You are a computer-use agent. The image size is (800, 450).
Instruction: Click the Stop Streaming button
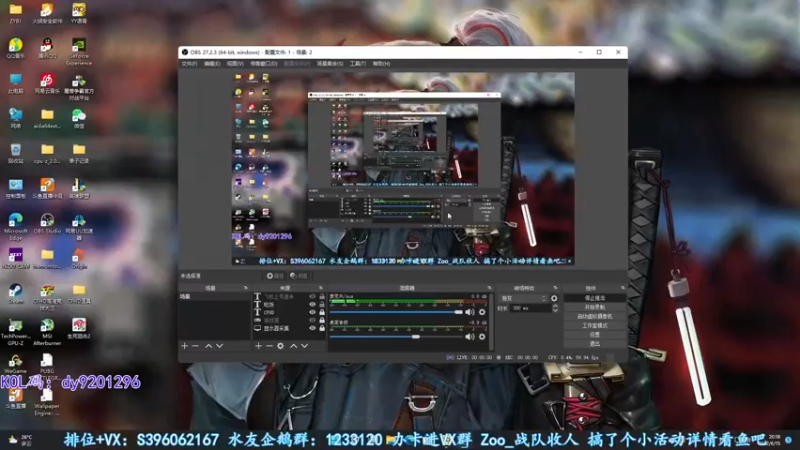(595, 298)
